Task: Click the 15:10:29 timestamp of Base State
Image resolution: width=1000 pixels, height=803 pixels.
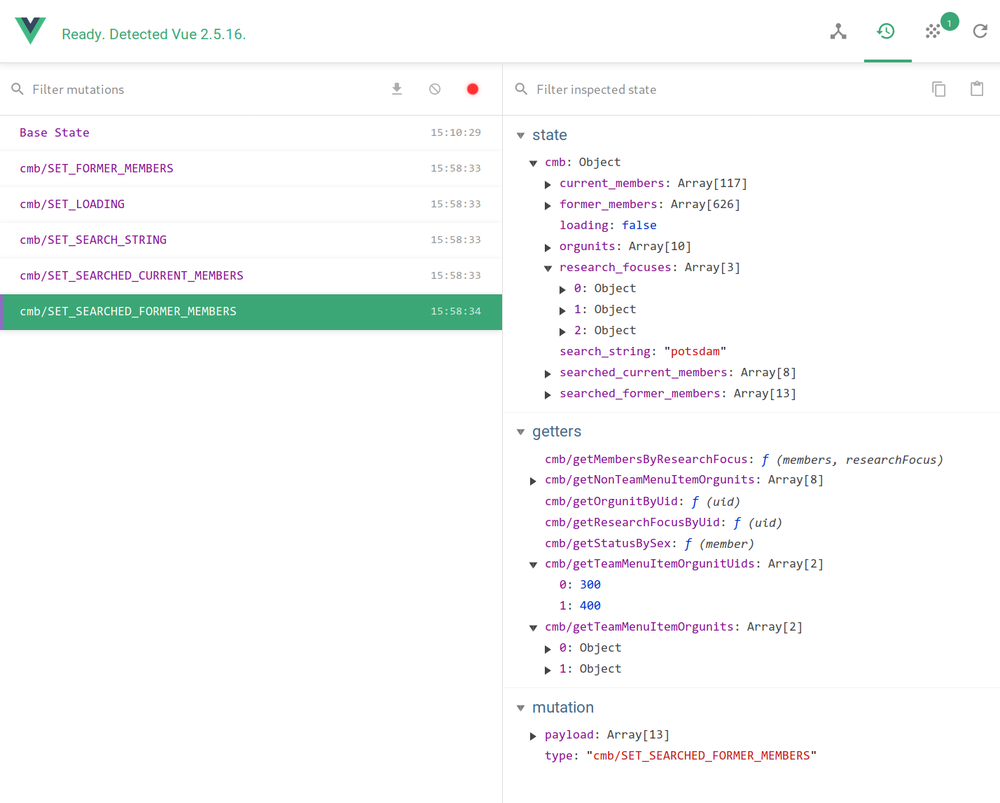Action: point(455,133)
